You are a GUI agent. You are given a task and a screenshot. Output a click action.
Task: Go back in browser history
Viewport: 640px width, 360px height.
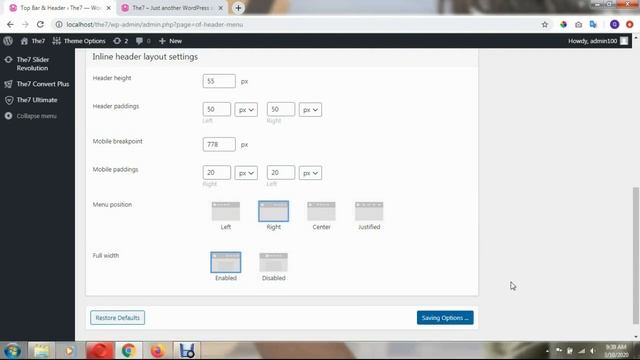click(x=10, y=24)
